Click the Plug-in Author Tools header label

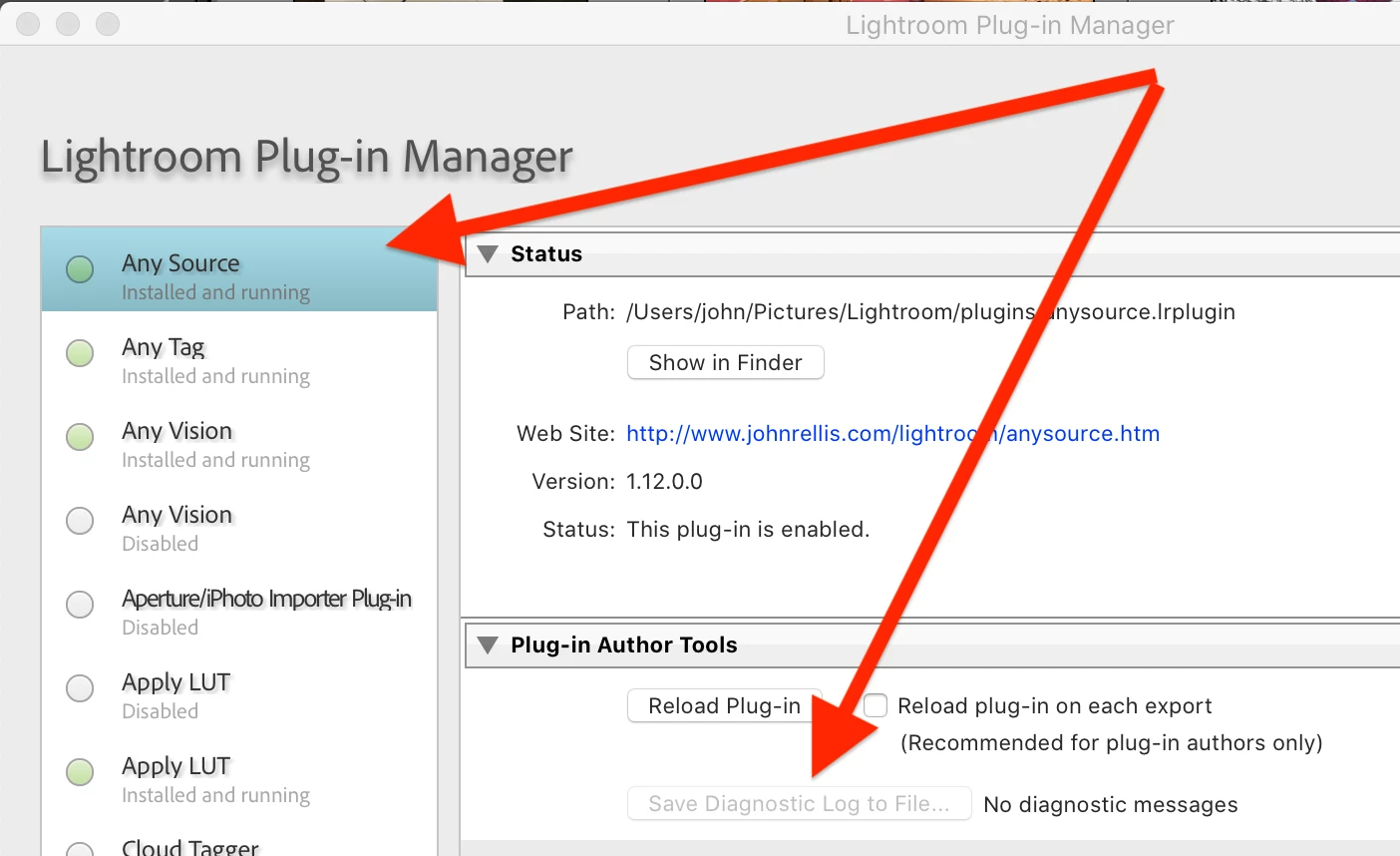[624, 644]
